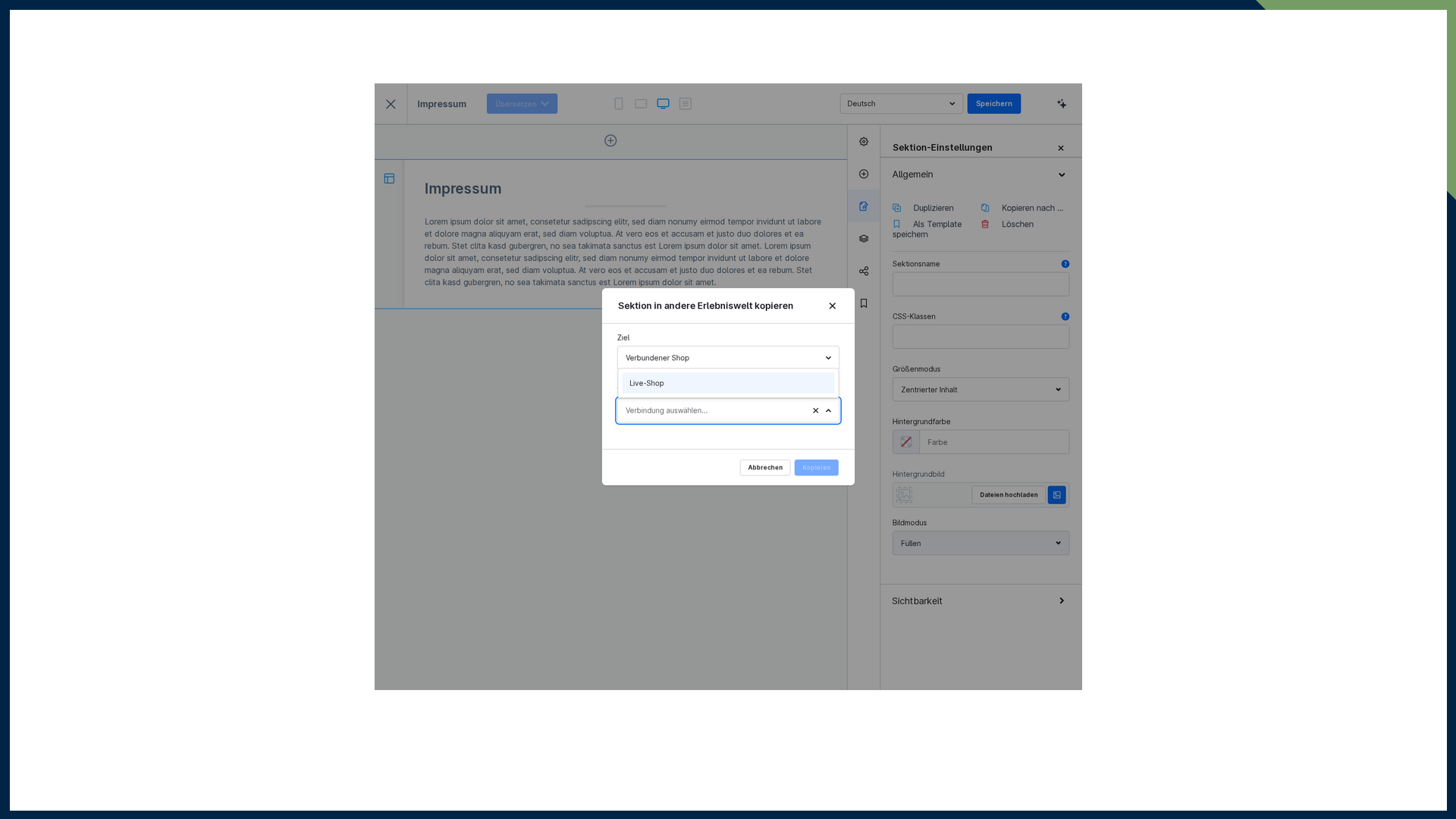This screenshot has width=1456, height=819.
Task: Select the section layout icon left of Impressum block
Action: pyautogui.click(x=389, y=179)
